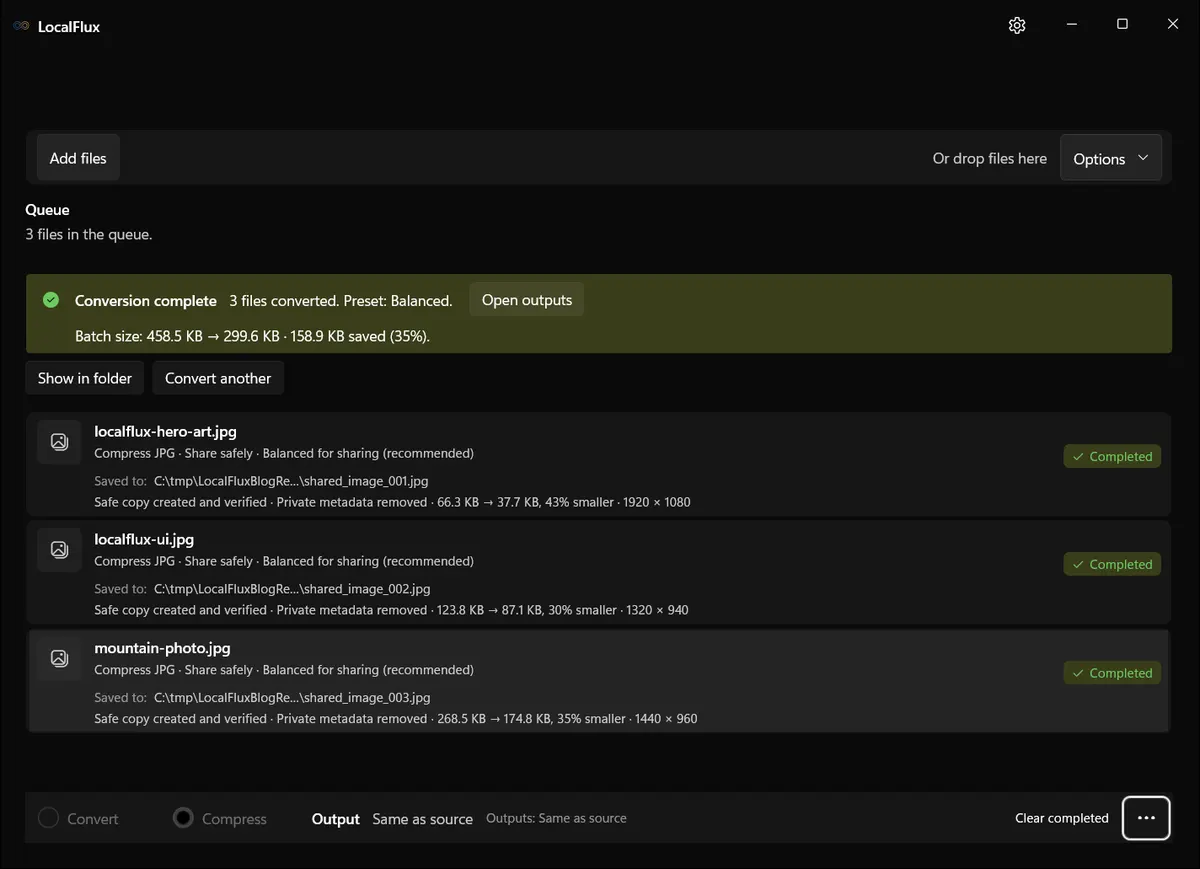Click the green conversion complete checkmark
The image size is (1200, 869).
51,300
